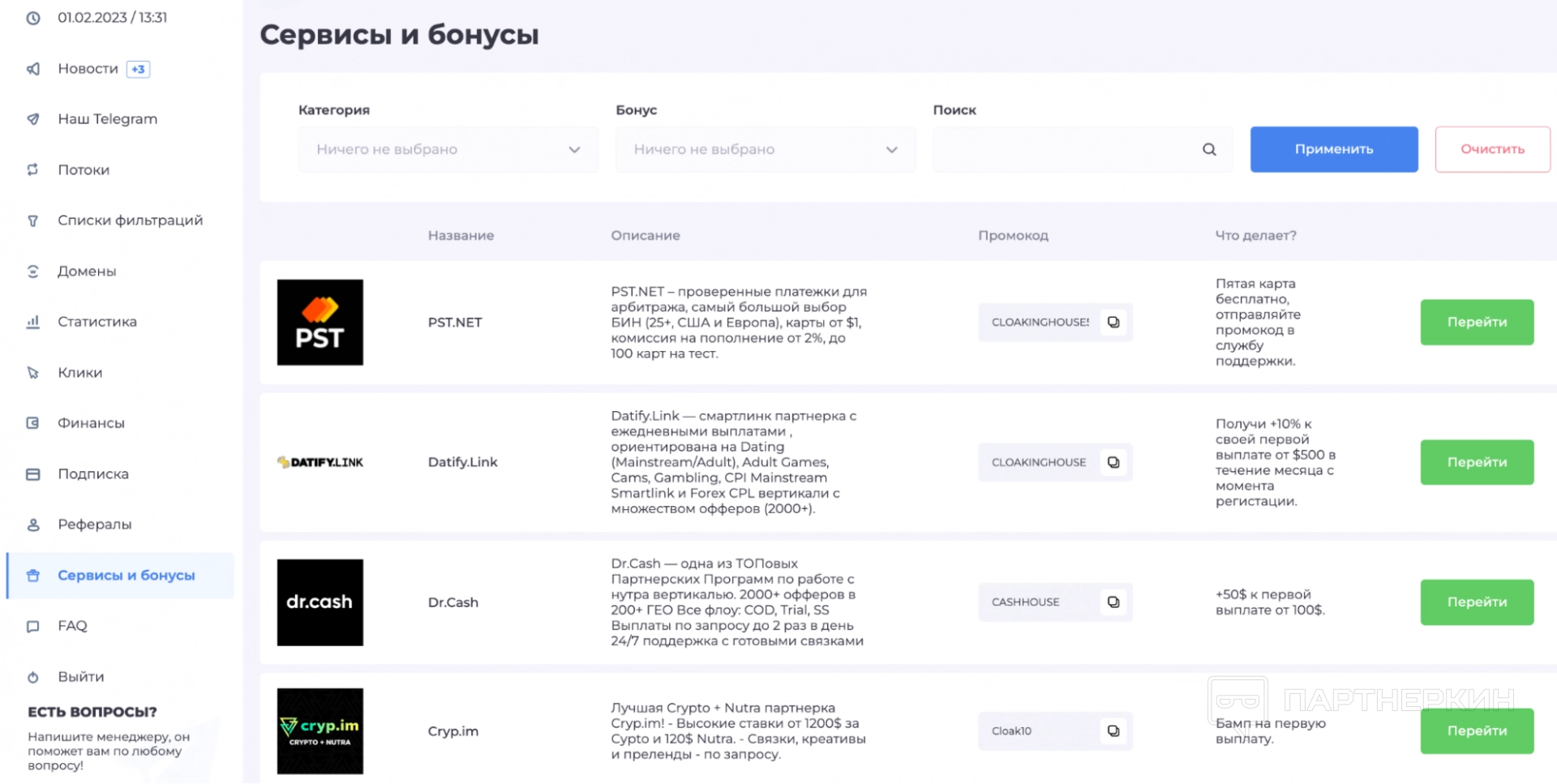This screenshot has height=784, width=1557.
Task: Click the Очистить button
Action: (x=1492, y=149)
